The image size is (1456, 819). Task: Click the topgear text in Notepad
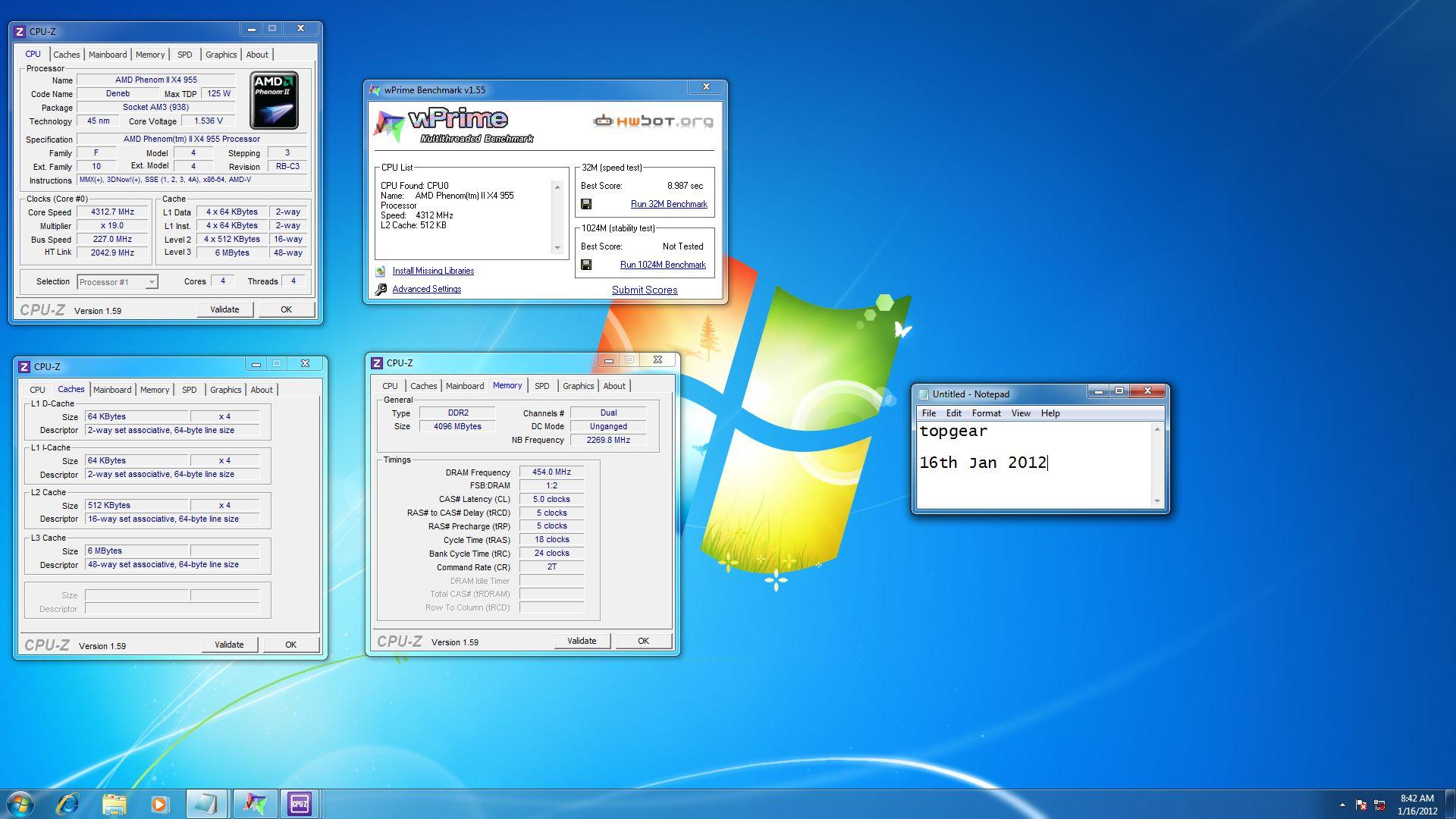coord(953,431)
